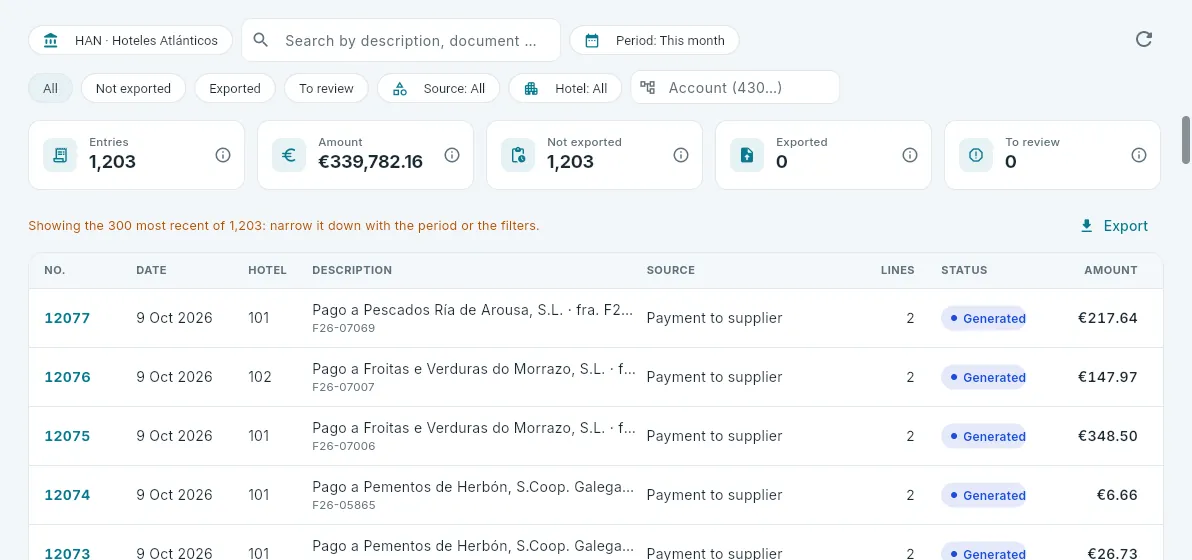Focus the search by description field
The image size is (1192, 560).
pos(401,40)
